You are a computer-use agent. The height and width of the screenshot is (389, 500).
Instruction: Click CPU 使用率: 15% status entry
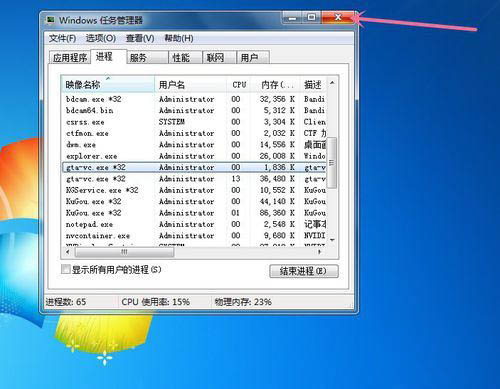coord(155,302)
